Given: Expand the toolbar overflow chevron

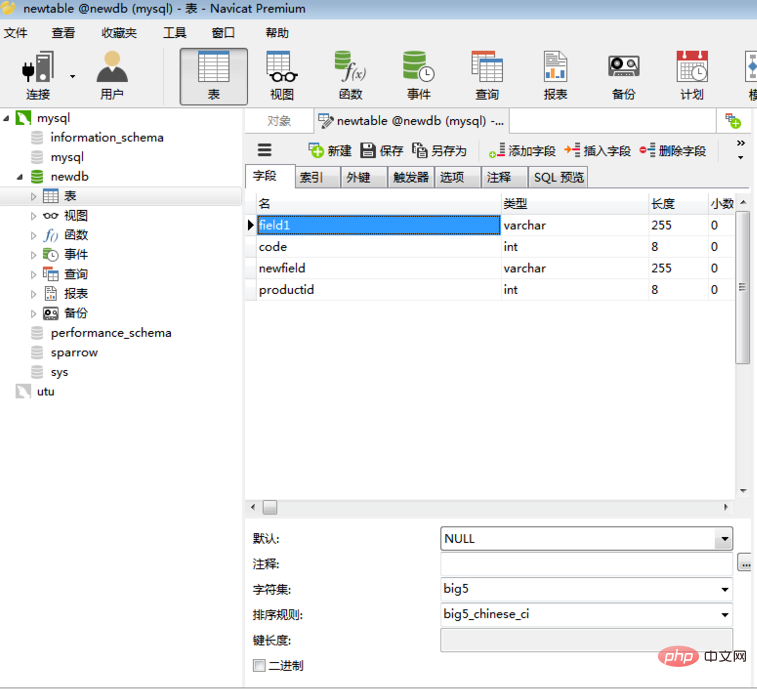Looking at the screenshot, I should (741, 143).
